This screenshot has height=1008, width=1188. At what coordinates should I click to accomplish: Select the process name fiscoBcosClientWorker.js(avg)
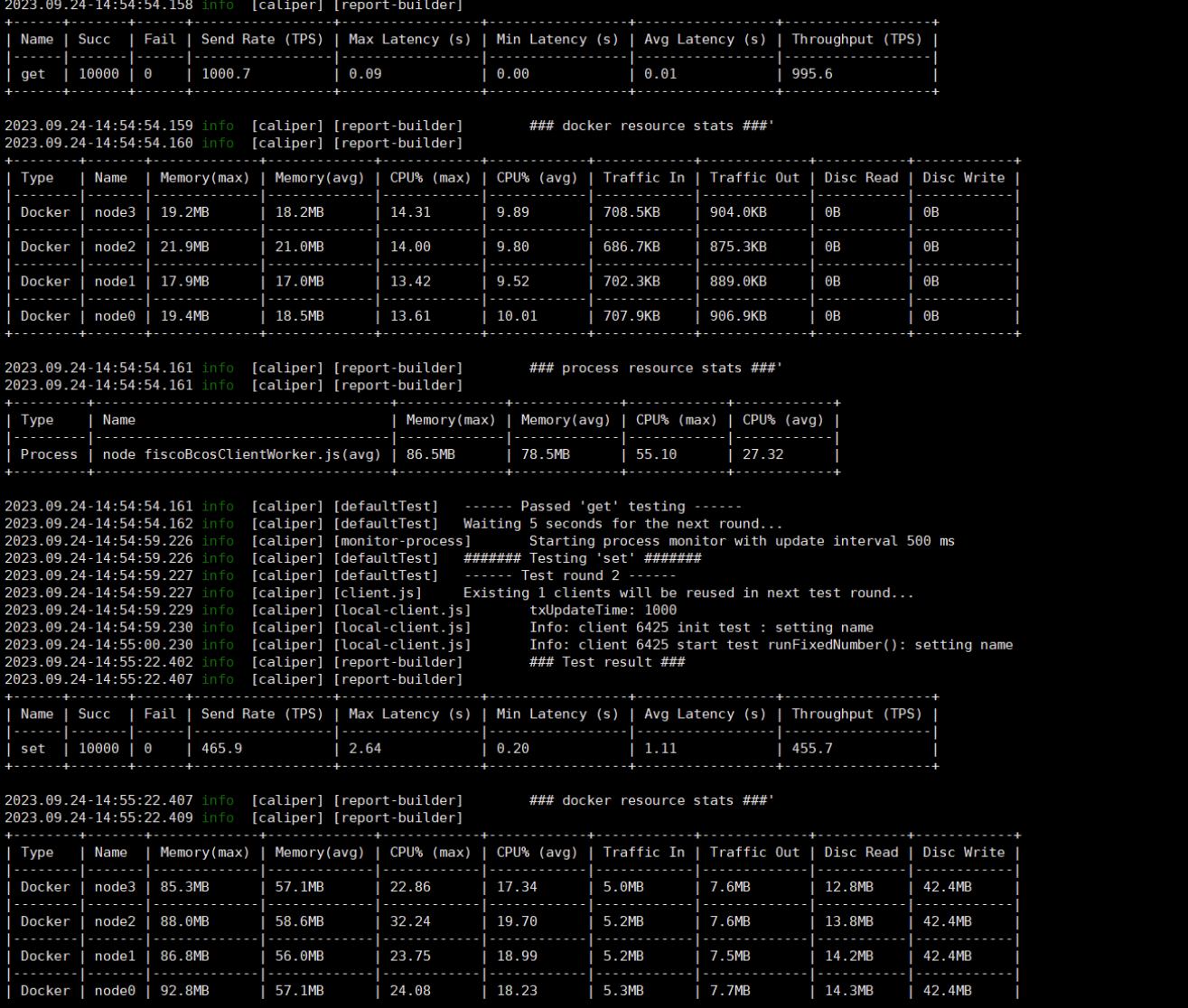[262, 454]
